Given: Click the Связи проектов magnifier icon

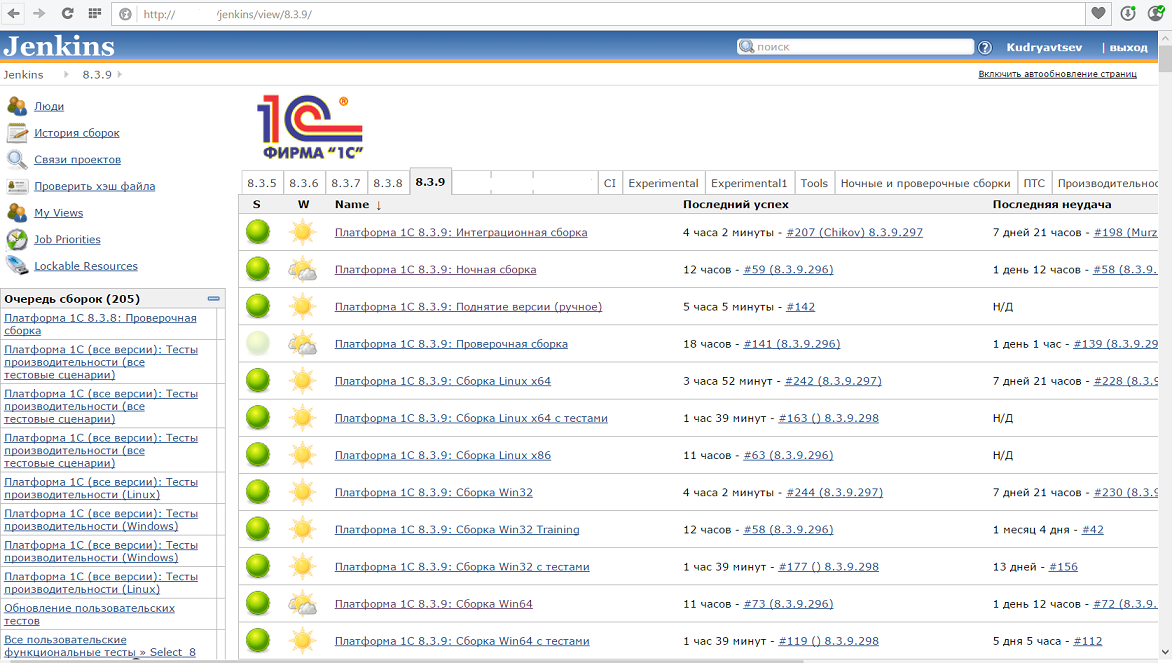Looking at the screenshot, I should coord(16,159).
